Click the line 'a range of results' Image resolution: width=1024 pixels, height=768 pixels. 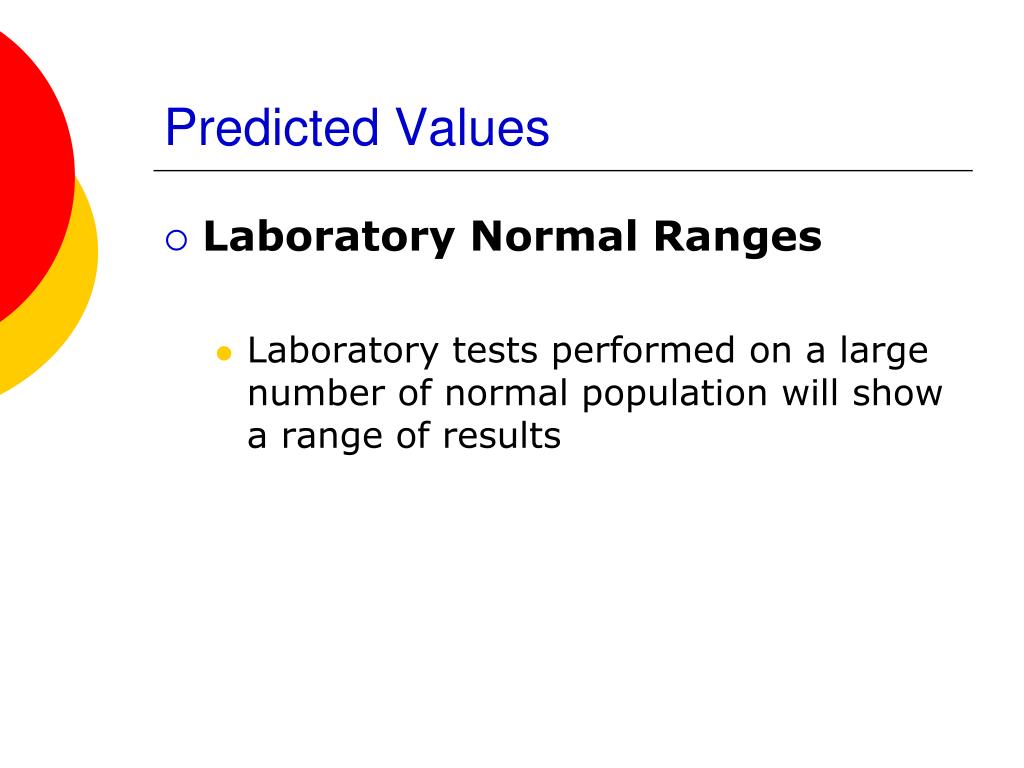(404, 436)
